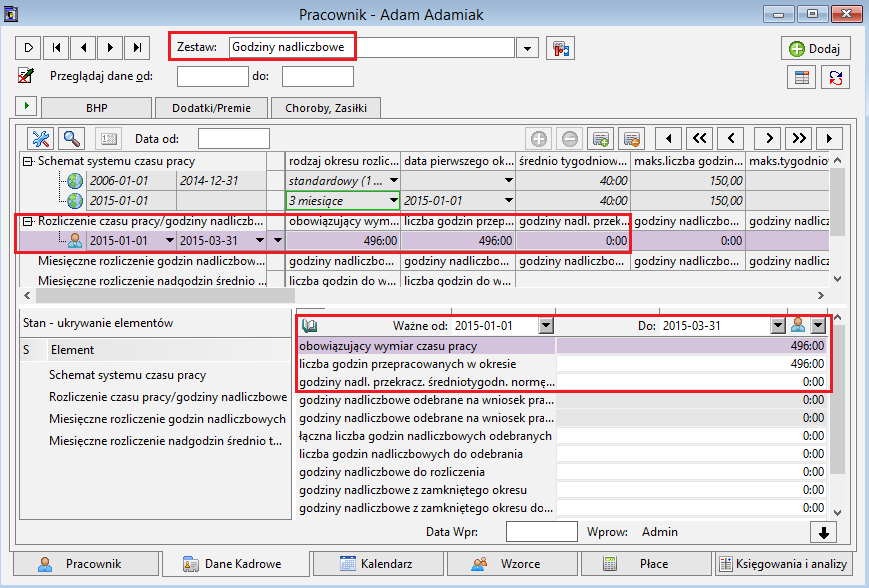This screenshot has height=588, width=869.
Task: Click the green arrow before BHP tab
Action: coord(26,106)
